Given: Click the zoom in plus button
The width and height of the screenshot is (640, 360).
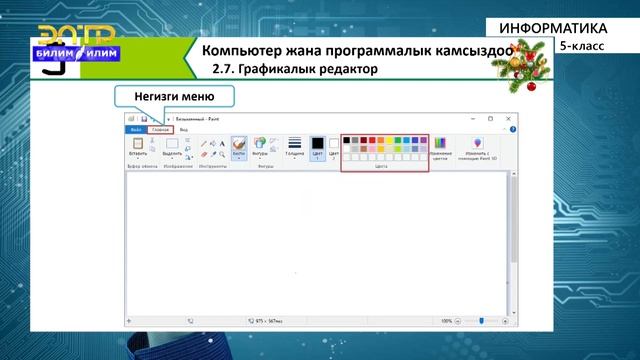Looking at the screenshot, I should [x=505, y=321].
